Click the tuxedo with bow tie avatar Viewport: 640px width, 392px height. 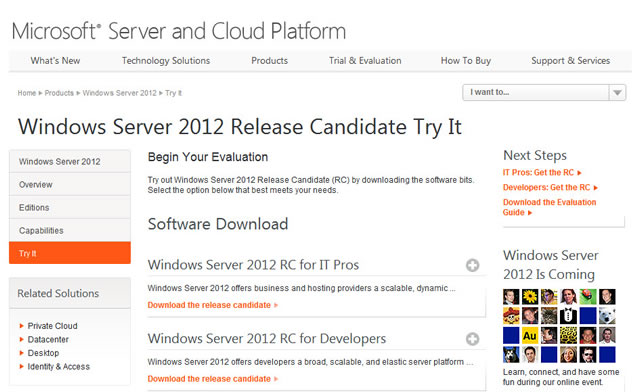coord(569,316)
